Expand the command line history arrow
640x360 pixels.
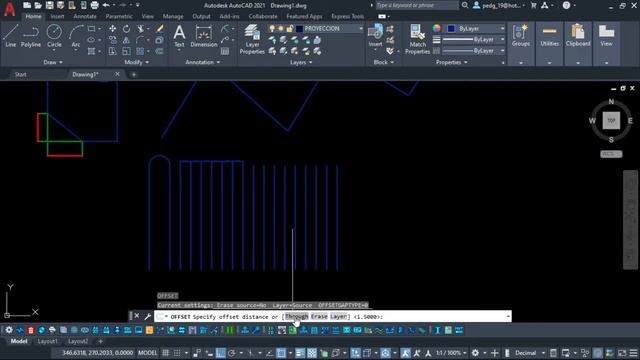coord(508,316)
